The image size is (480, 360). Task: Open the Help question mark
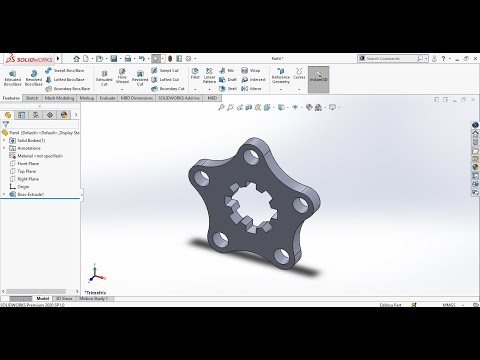pyautogui.click(x=443, y=59)
